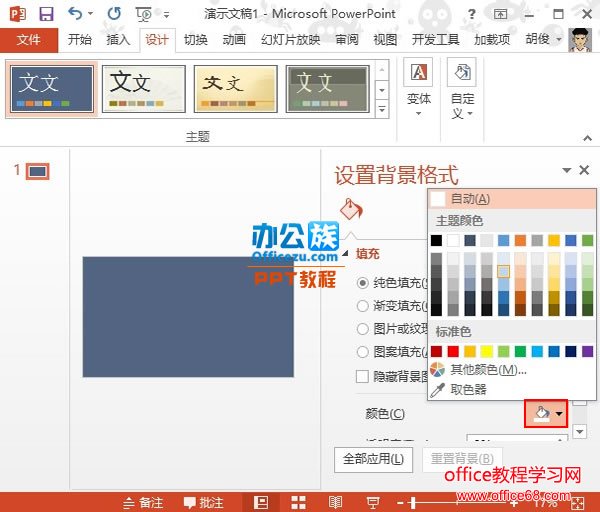Pick the standard red color swatch

click(453, 351)
